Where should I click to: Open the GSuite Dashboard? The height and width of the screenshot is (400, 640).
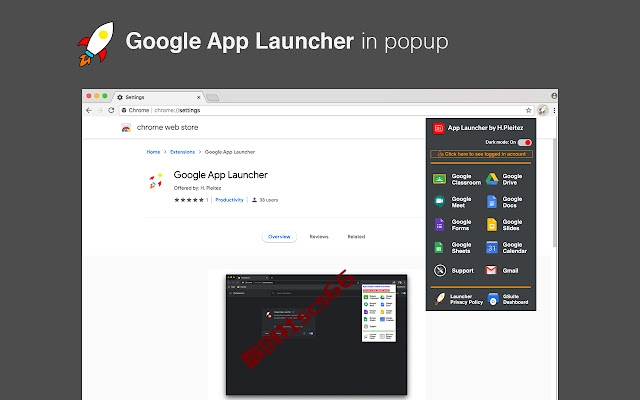pos(508,299)
